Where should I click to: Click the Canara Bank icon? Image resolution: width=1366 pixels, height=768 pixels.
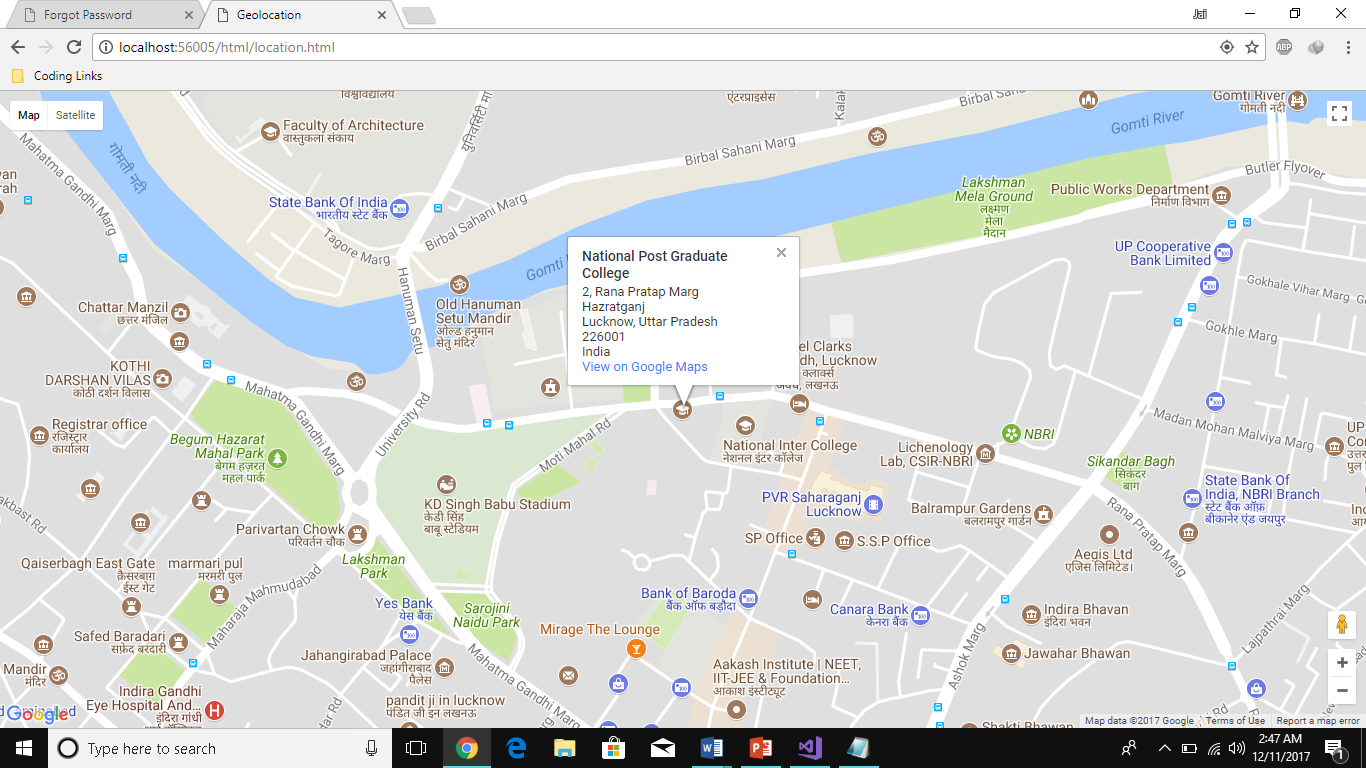[x=921, y=615]
